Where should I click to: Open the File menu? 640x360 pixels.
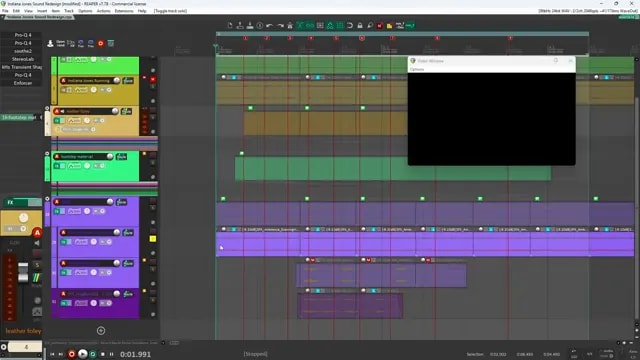pos(5,11)
